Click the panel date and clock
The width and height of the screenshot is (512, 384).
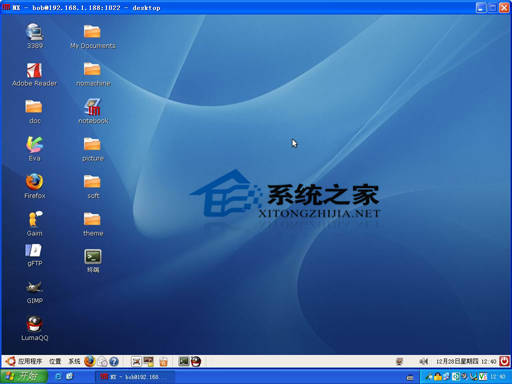466,361
